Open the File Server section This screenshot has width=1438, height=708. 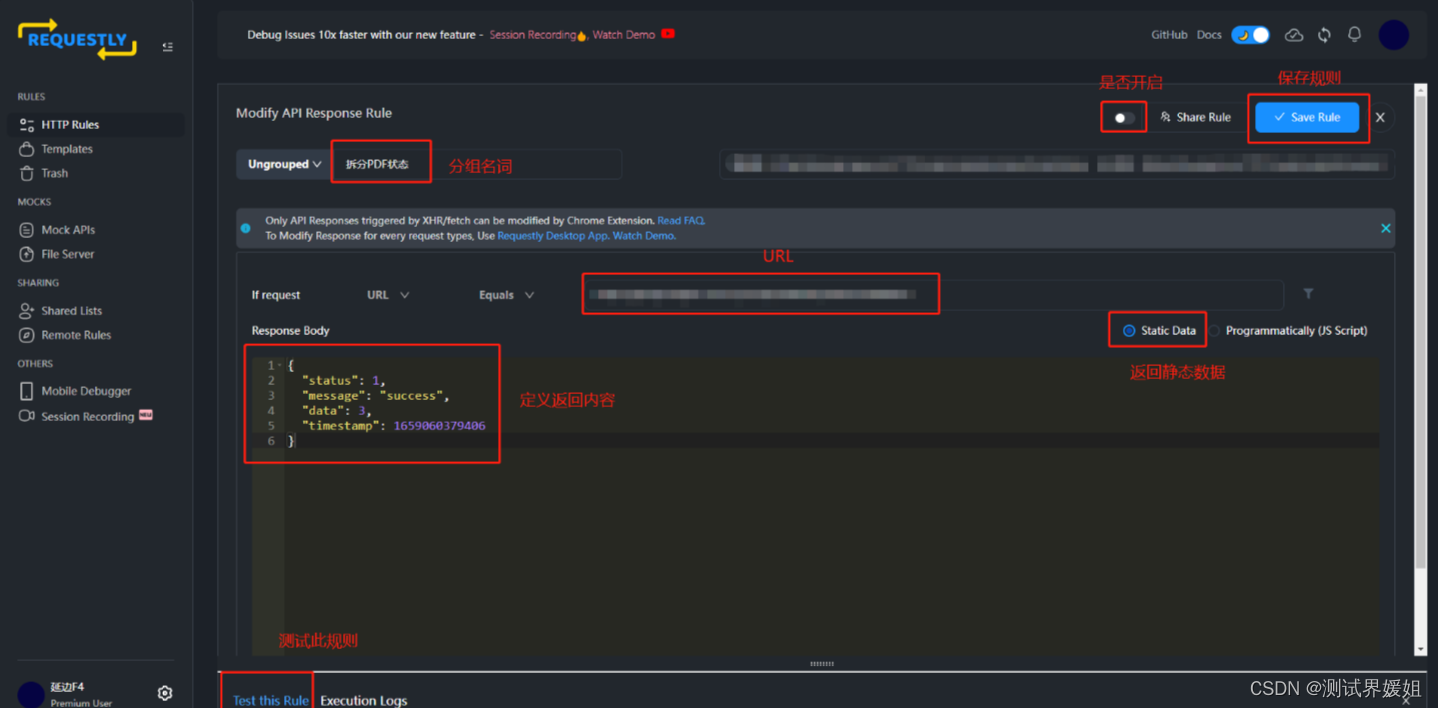[68, 253]
